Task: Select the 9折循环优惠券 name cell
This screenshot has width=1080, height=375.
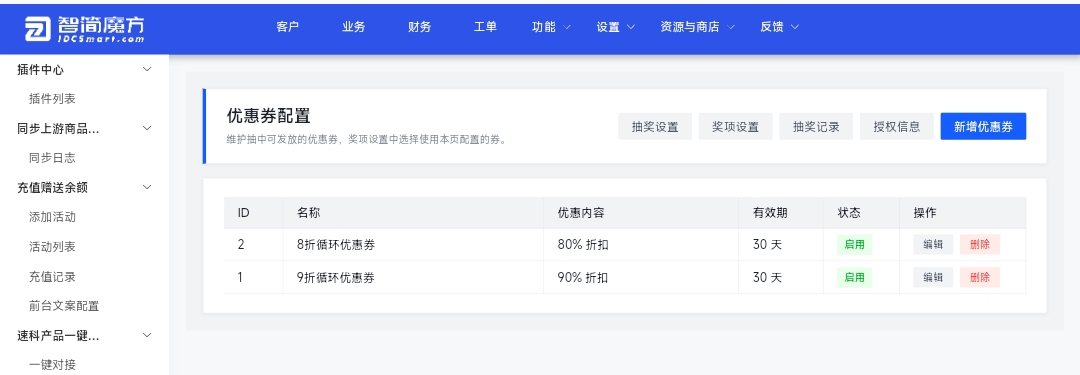Action: [413, 277]
